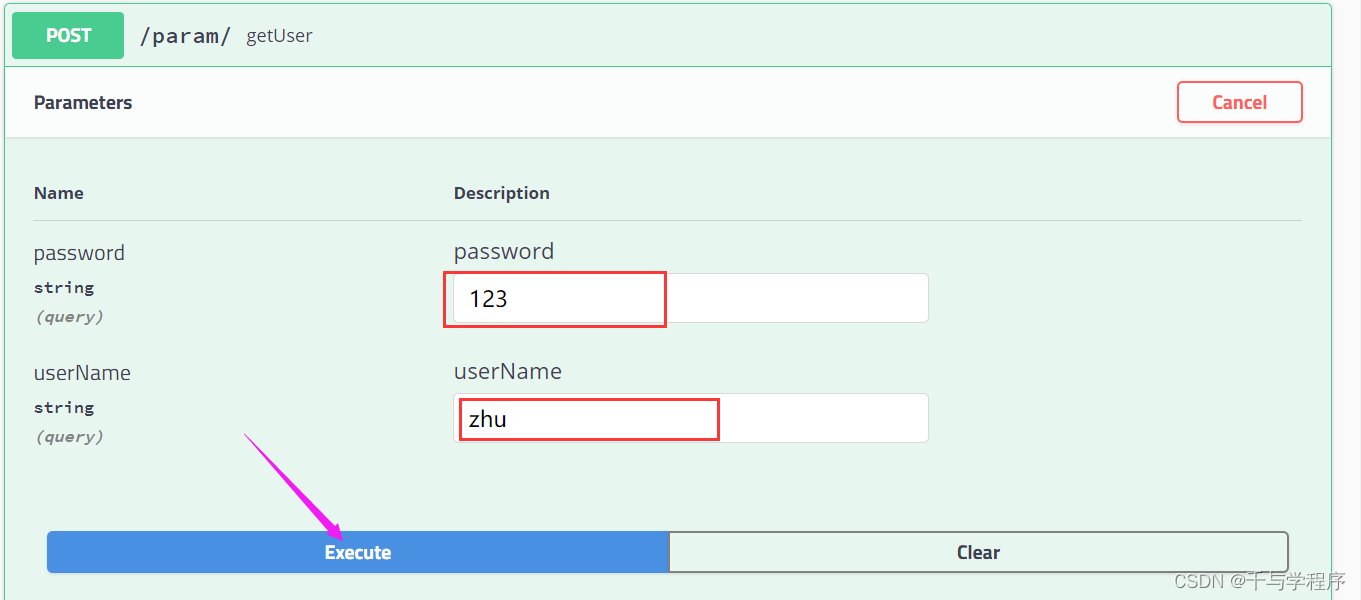Cancel the try-it-out mode

point(1239,102)
